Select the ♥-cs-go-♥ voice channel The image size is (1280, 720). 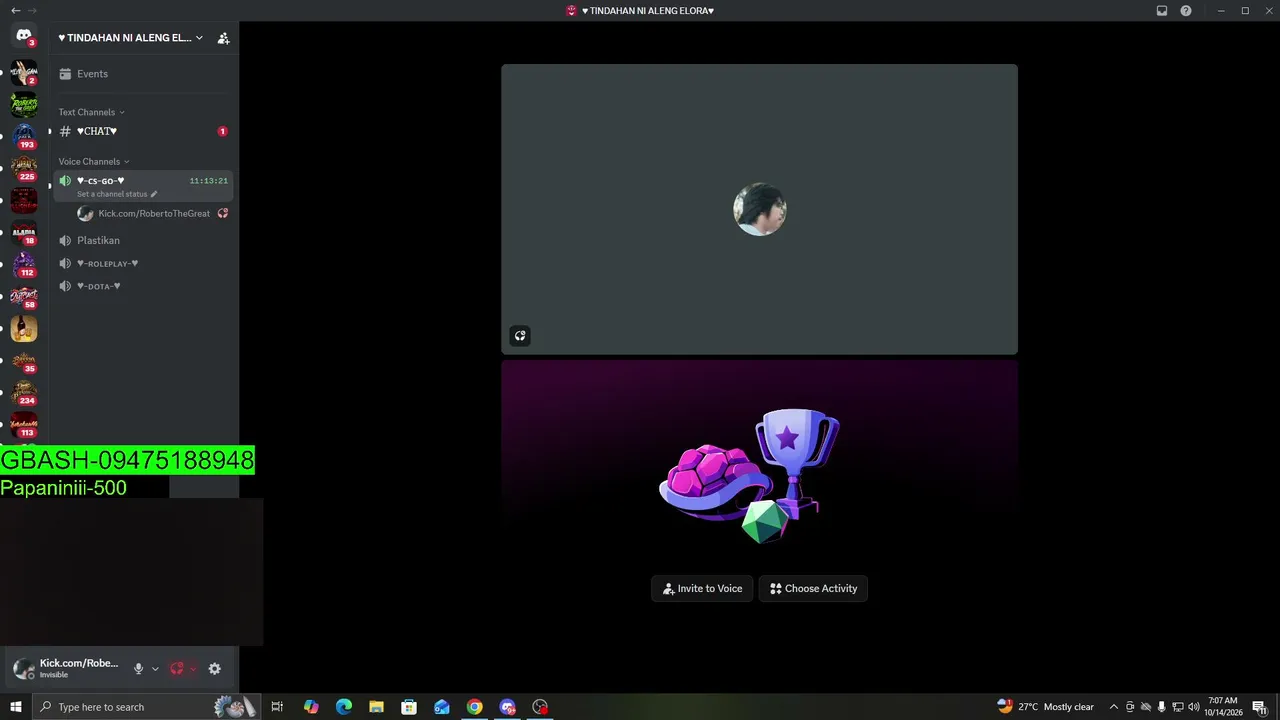[x=143, y=186]
